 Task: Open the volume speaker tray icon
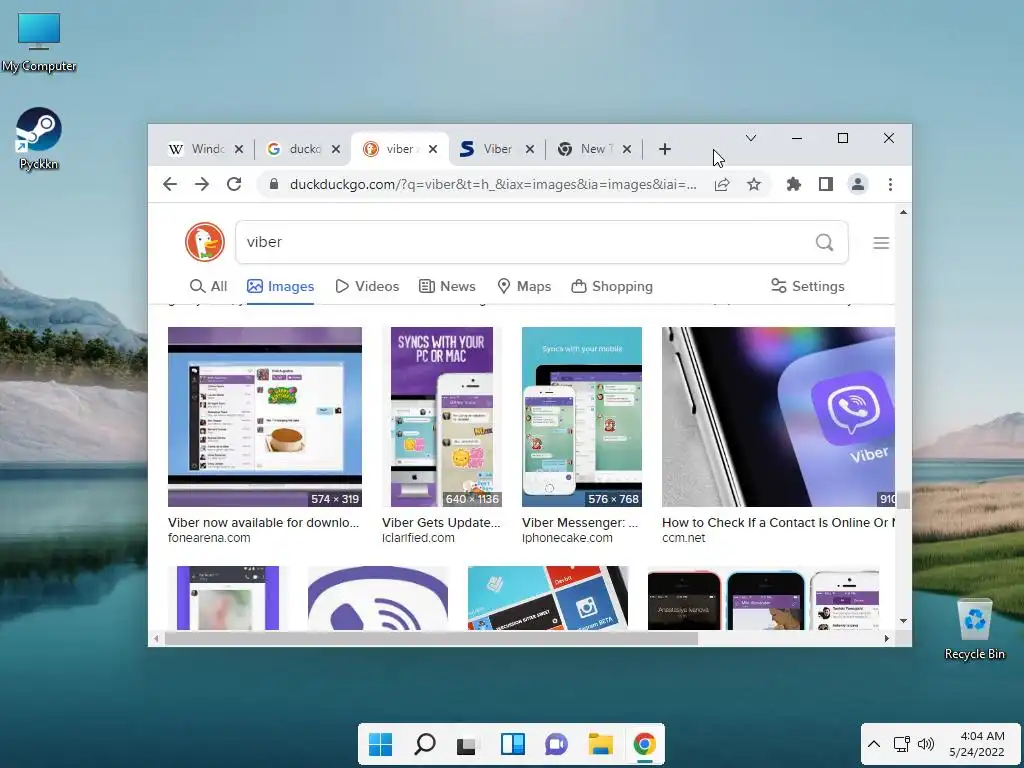pos(926,744)
